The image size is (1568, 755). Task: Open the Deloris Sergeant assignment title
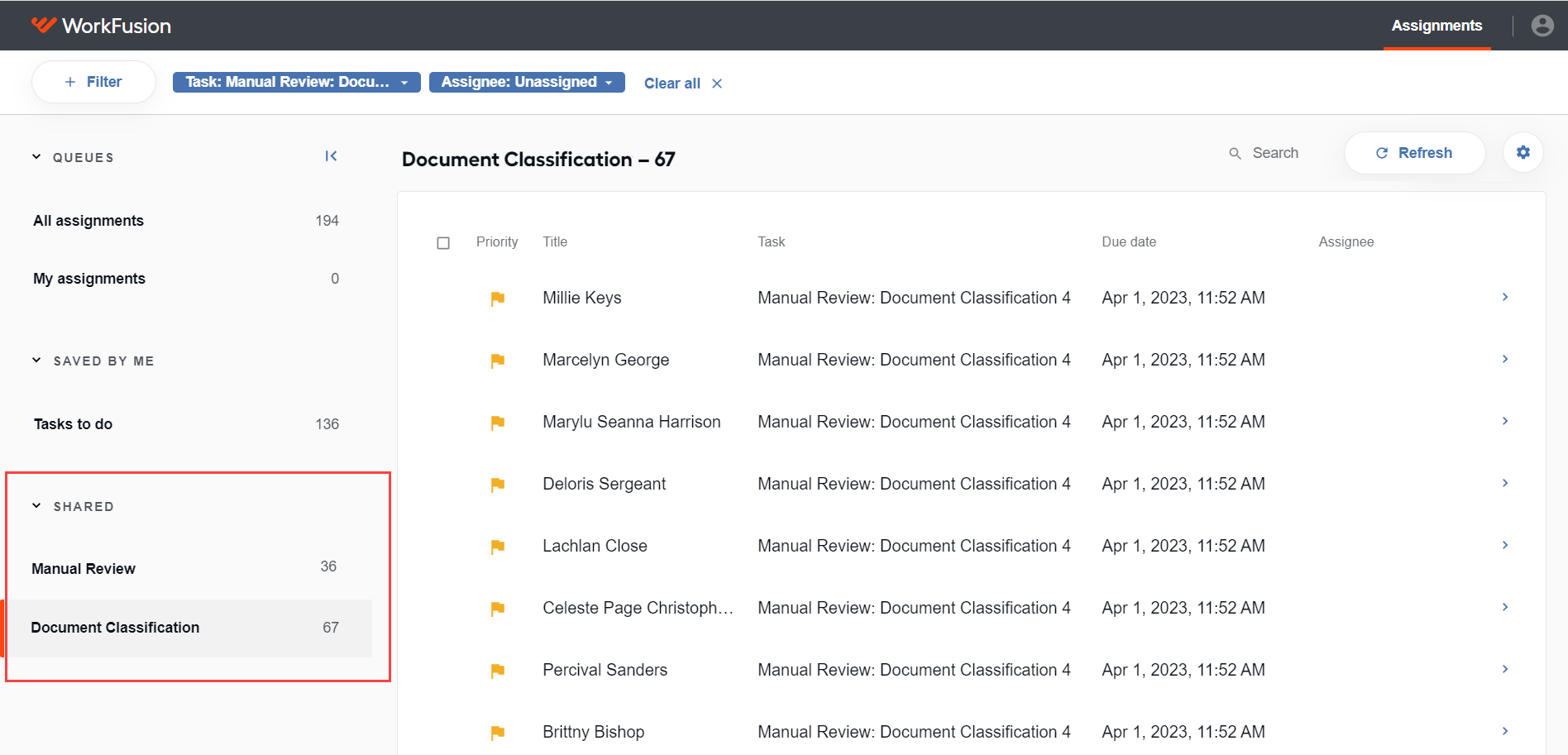[605, 484]
